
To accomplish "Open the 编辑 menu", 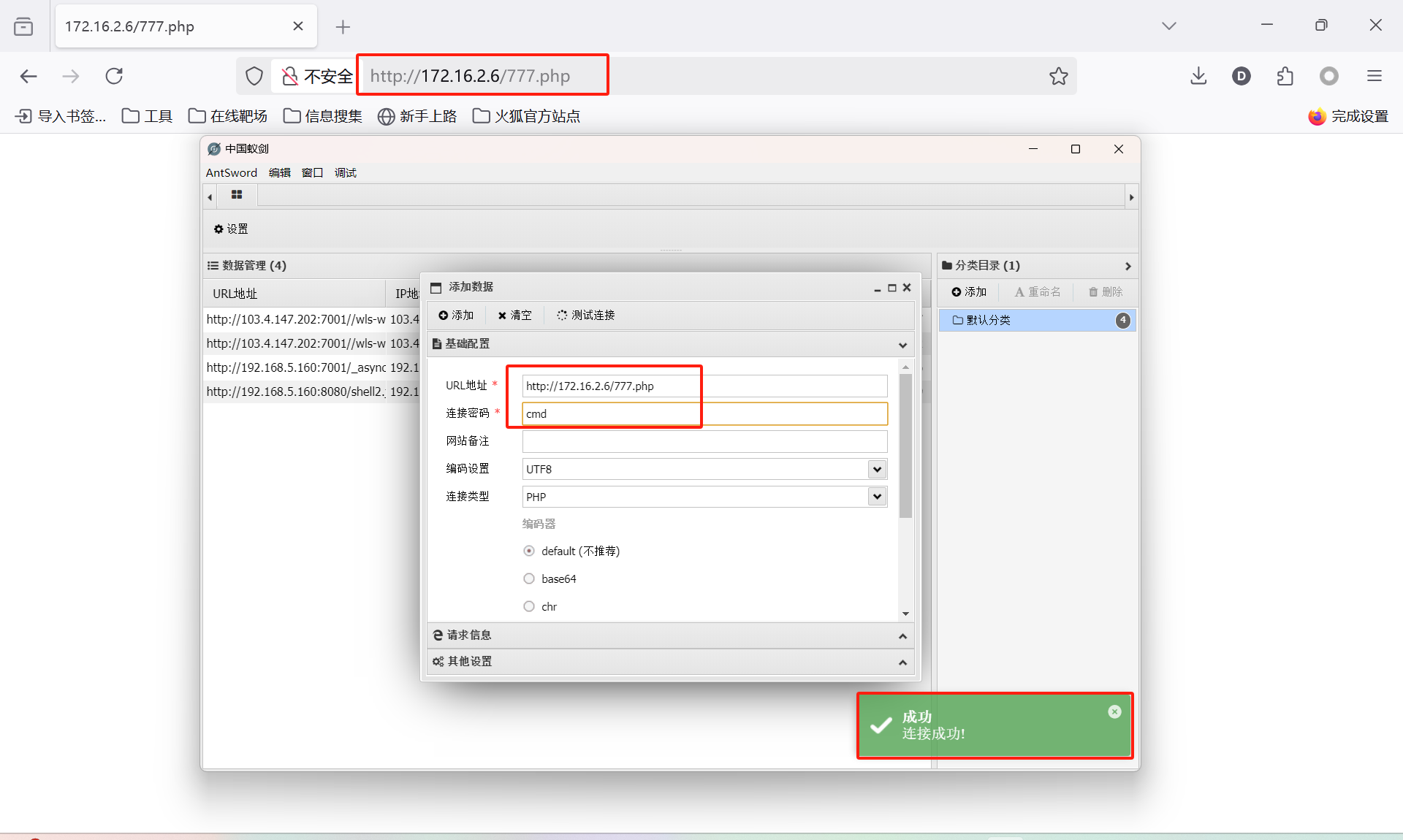I will coord(280,172).
